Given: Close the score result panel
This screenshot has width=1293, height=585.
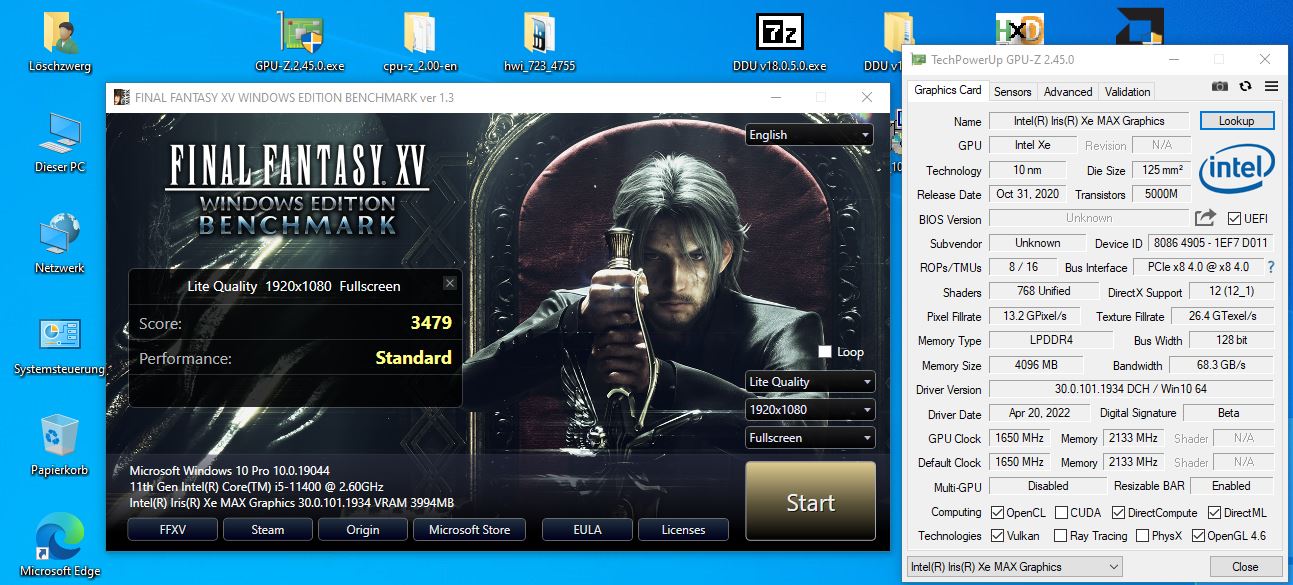Looking at the screenshot, I should click(x=450, y=283).
